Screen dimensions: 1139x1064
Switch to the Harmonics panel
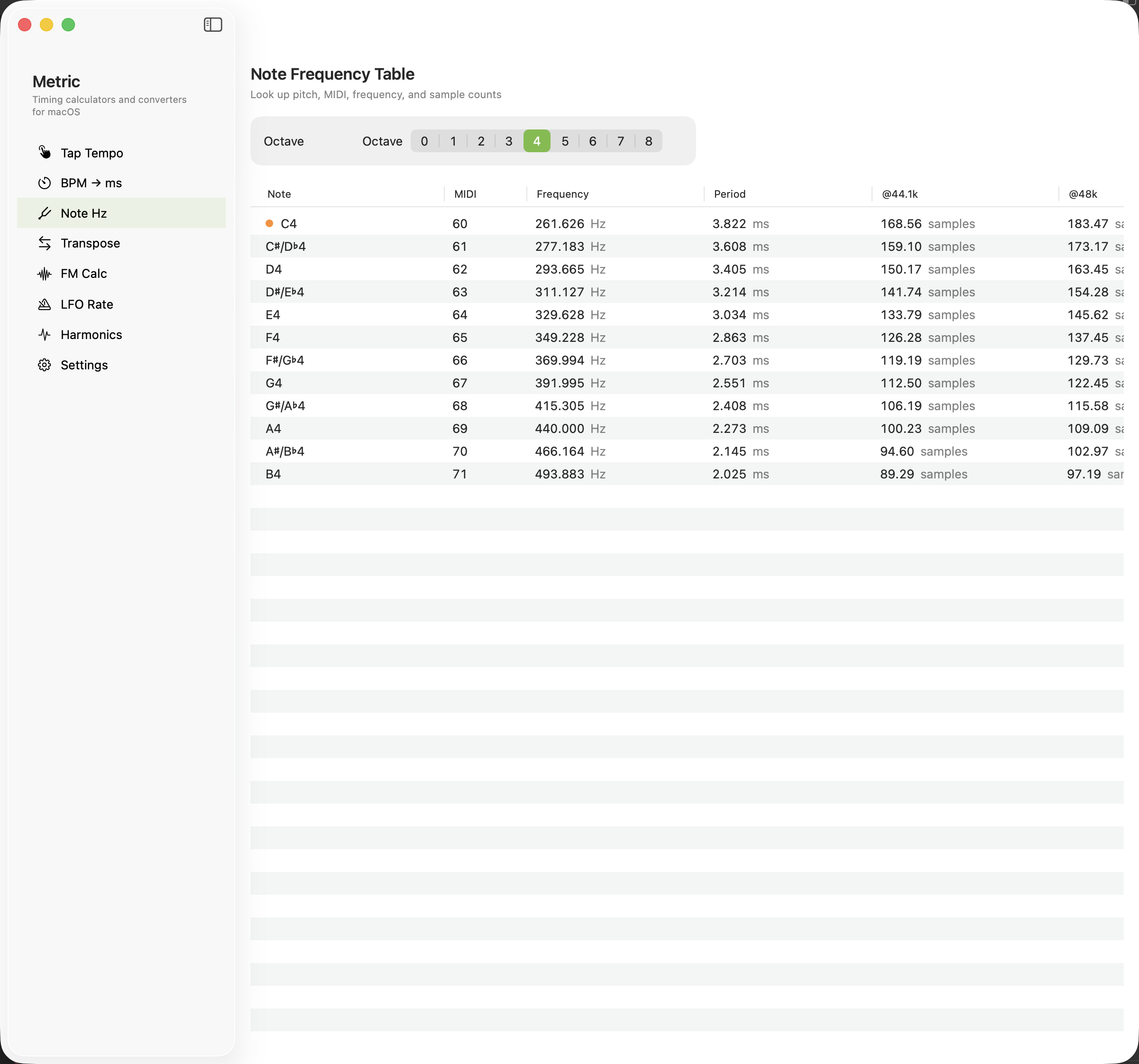[92, 334]
